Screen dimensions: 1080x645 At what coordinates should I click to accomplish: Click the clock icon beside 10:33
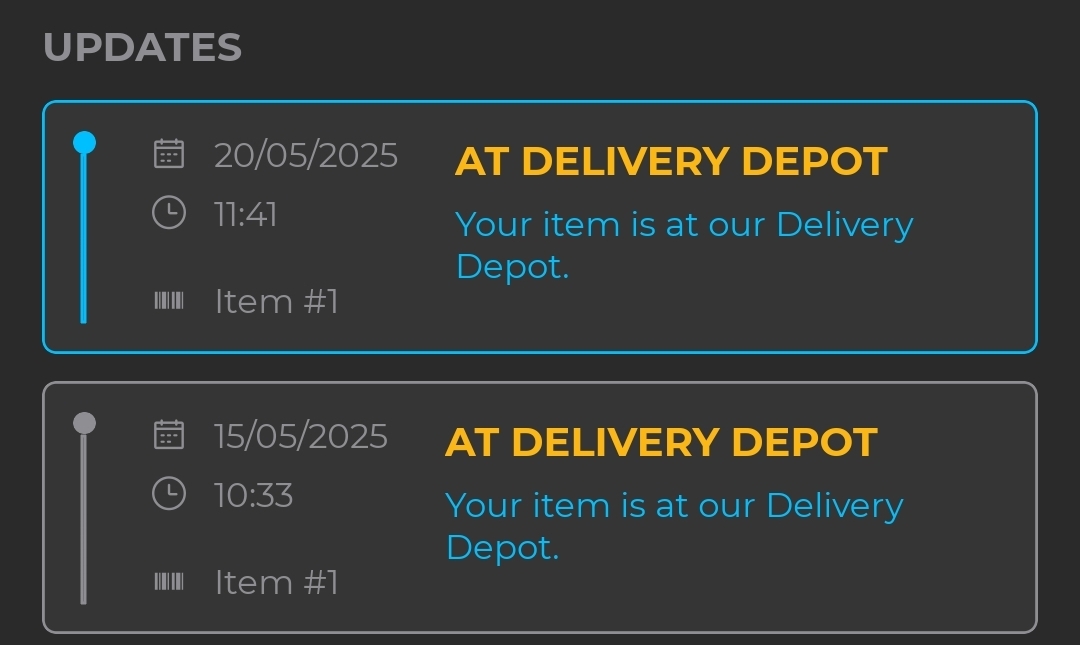point(168,493)
